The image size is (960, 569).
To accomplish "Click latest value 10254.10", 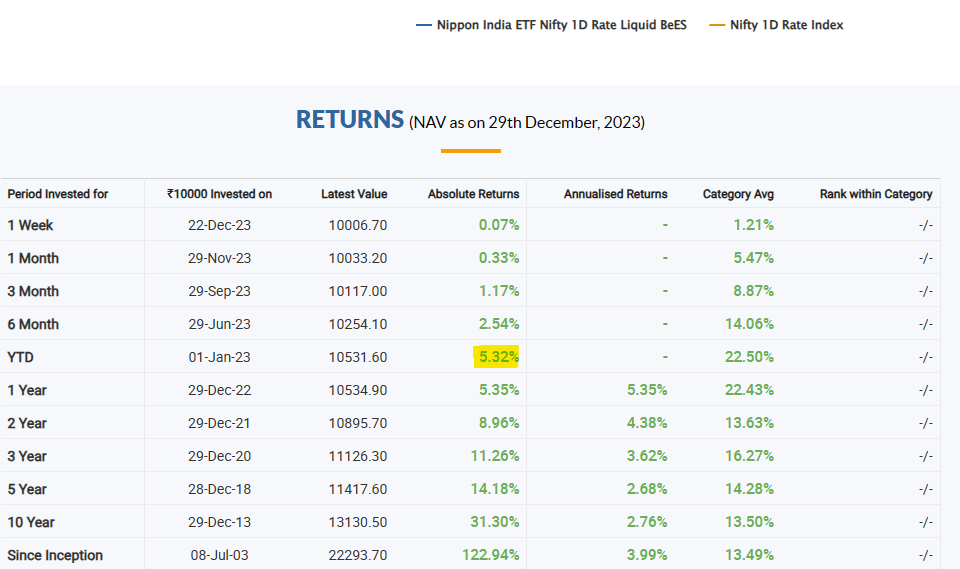I will (x=358, y=325).
